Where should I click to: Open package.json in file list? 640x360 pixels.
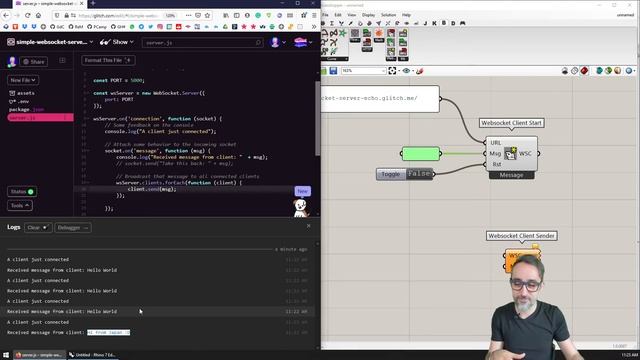coord(27,109)
